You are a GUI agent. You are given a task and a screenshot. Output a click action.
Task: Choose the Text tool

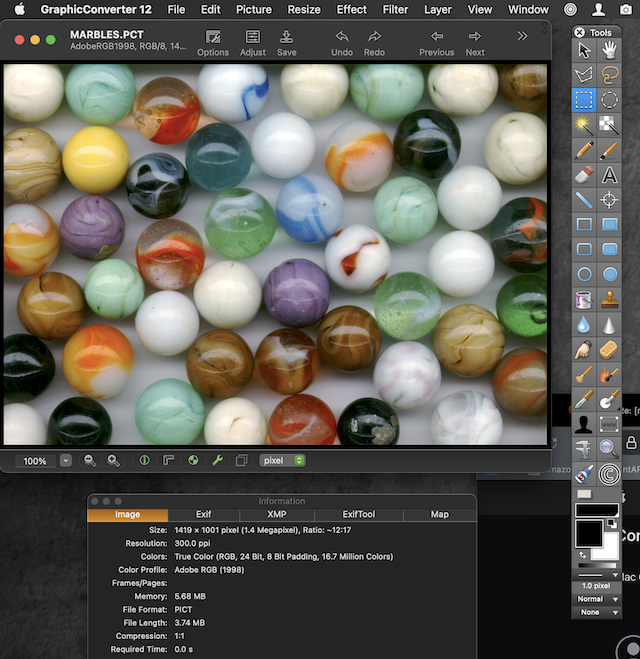coord(609,175)
